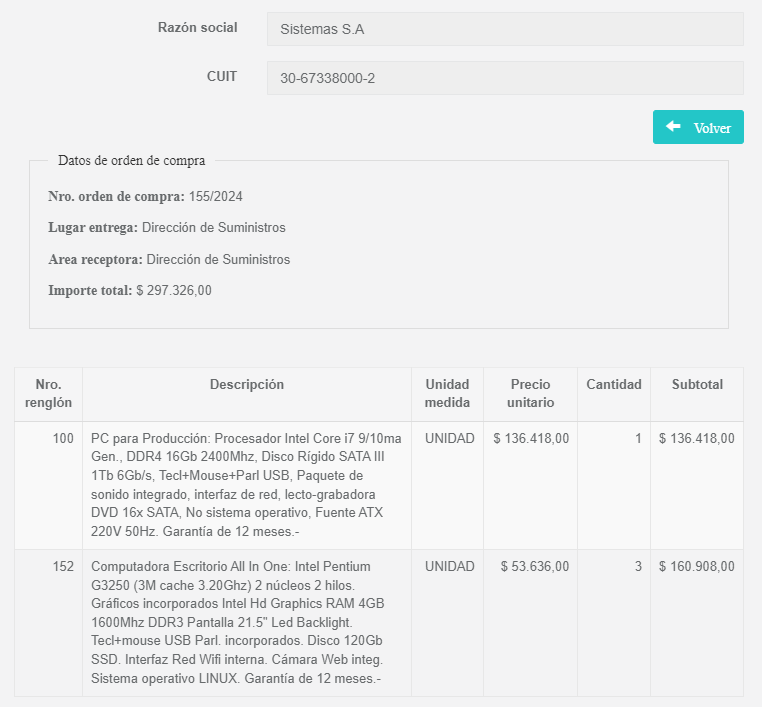Focus the Razón social field
The width and height of the screenshot is (762, 707).
[504, 29]
